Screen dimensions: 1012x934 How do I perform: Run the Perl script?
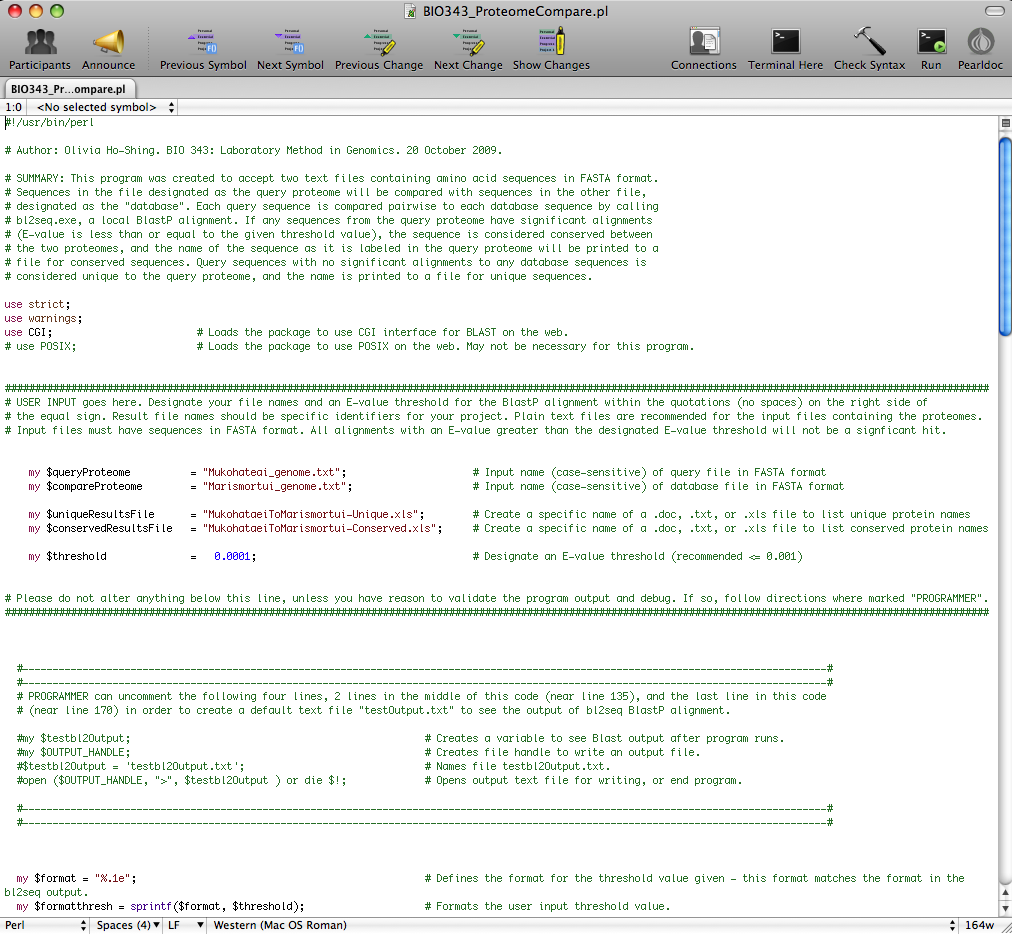pyautogui.click(x=931, y=49)
